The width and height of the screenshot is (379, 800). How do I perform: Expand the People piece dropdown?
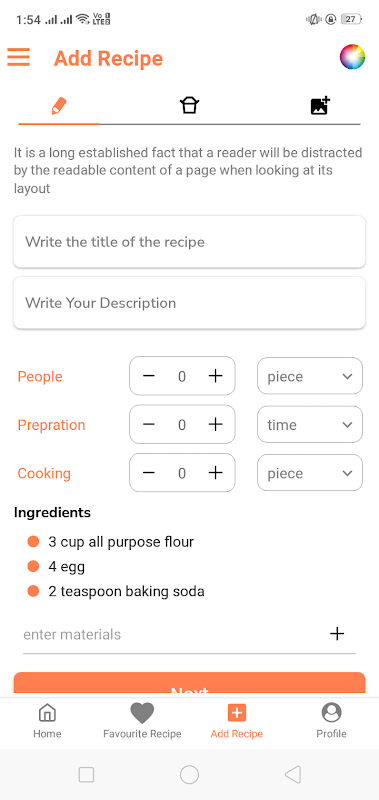tap(310, 377)
